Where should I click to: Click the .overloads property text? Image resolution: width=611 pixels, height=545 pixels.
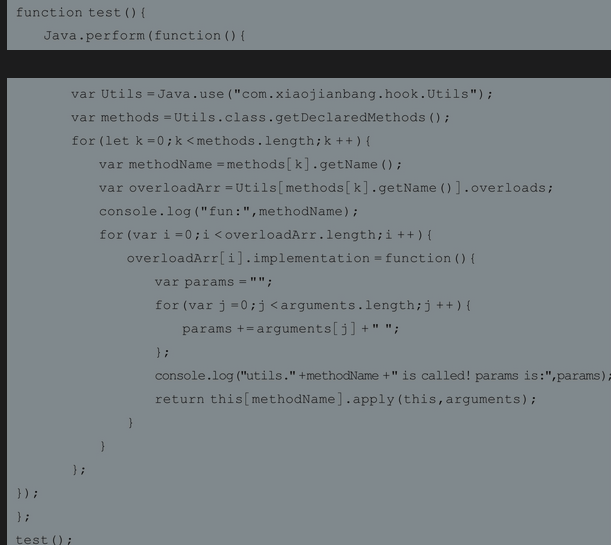[x=511, y=188]
